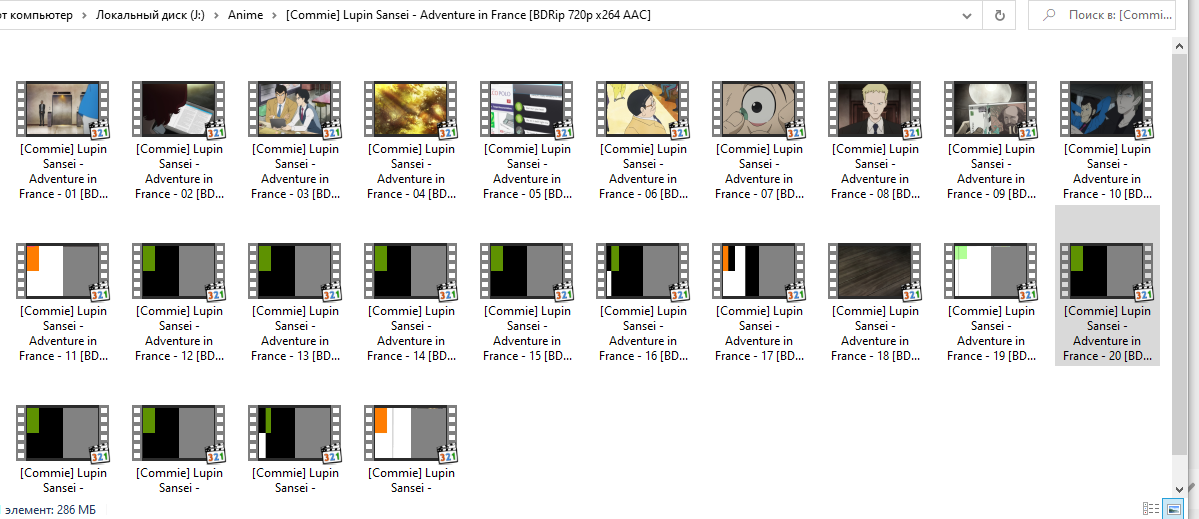Viewport: 1199px width, 519px height.
Task: Select the episode 11 video thumbnail
Action: coord(62,271)
